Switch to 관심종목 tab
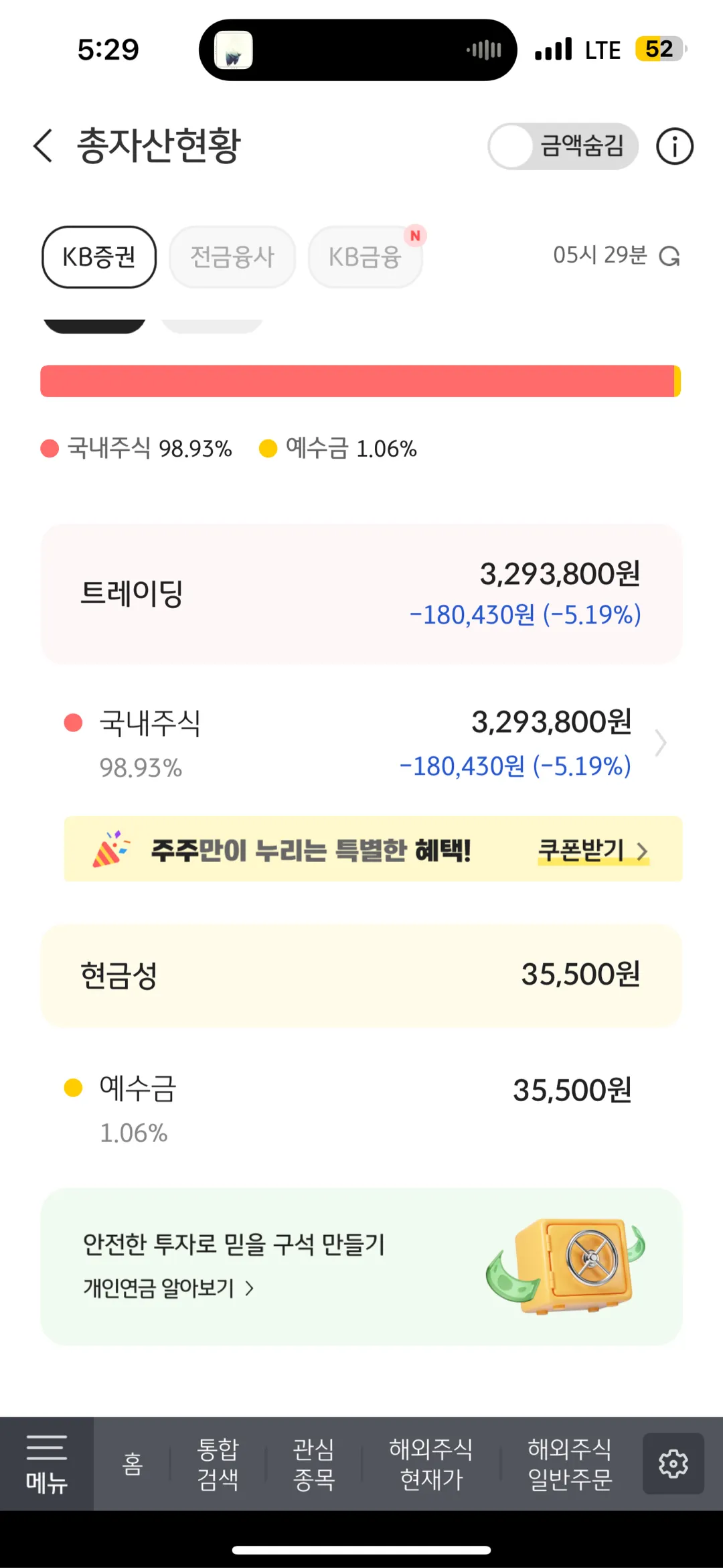This screenshot has width=723, height=1568. pyautogui.click(x=313, y=1464)
